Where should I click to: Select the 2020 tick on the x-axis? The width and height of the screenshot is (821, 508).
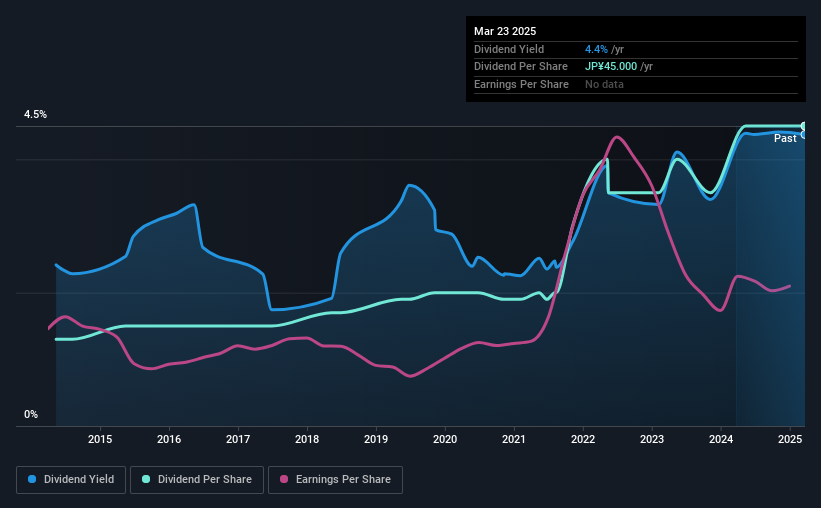point(445,439)
